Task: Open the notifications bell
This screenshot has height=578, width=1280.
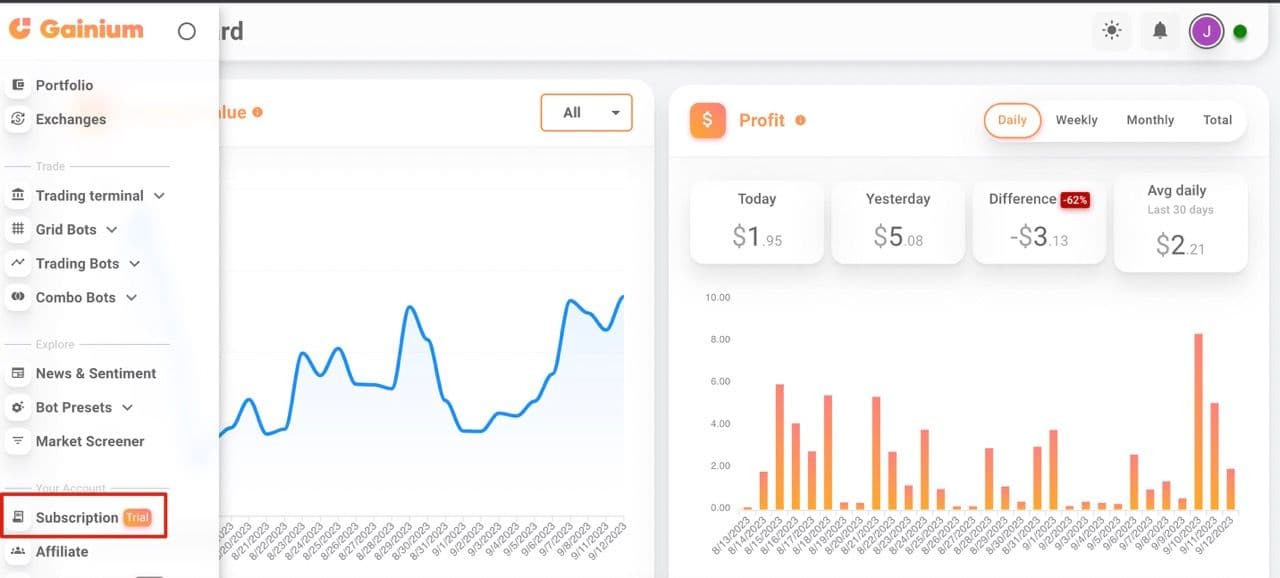Action: (1160, 31)
